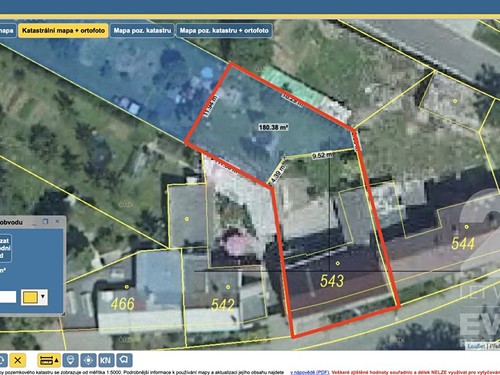Click parcel number 543 label
This screenshot has width=500, height=375.
tap(332, 281)
